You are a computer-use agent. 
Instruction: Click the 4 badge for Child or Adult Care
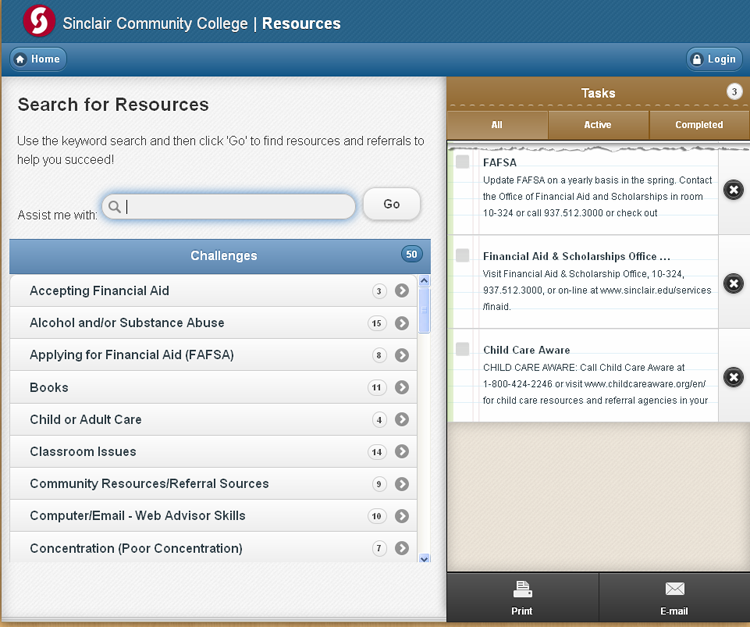pos(379,420)
